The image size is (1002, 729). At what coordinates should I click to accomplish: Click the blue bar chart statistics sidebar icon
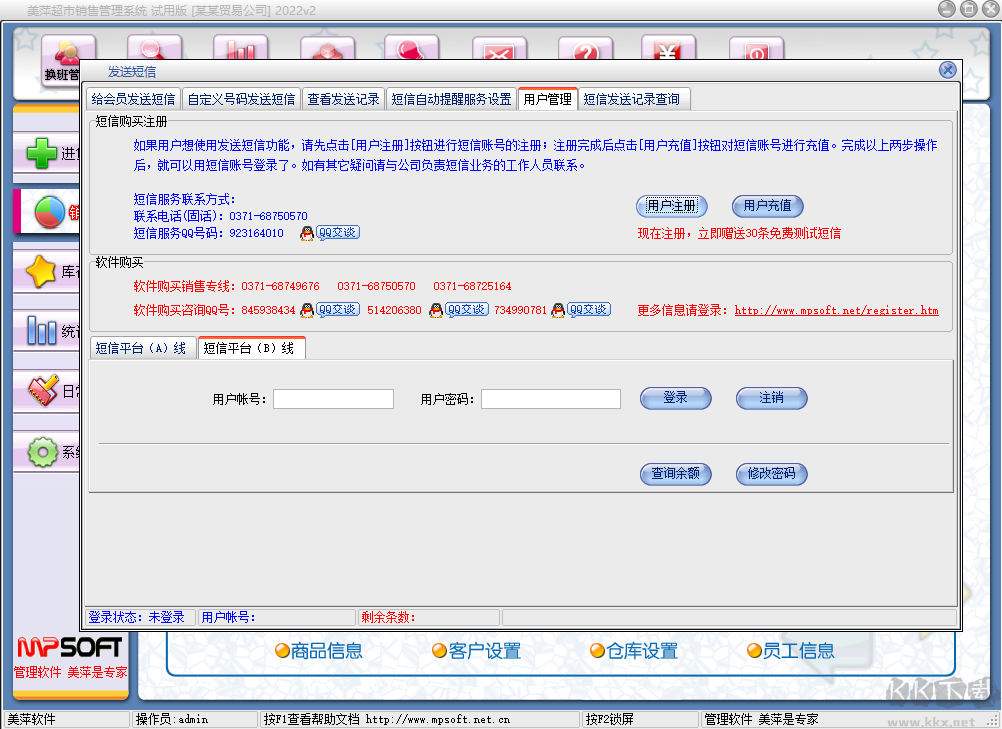pyautogui.click(x=42, y=330)
